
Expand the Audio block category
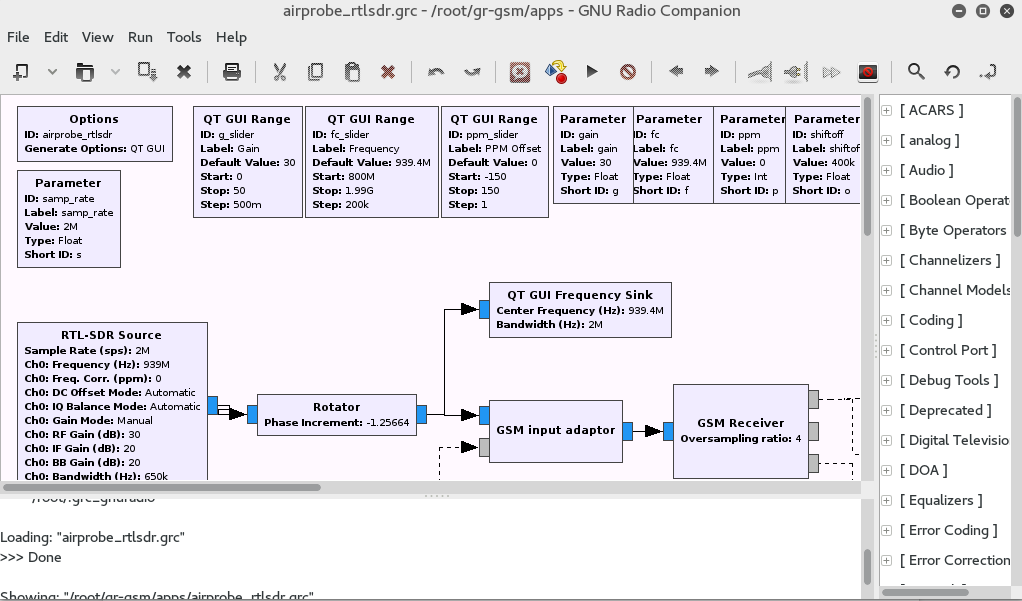pyautogui.click(x=886, y=171)
